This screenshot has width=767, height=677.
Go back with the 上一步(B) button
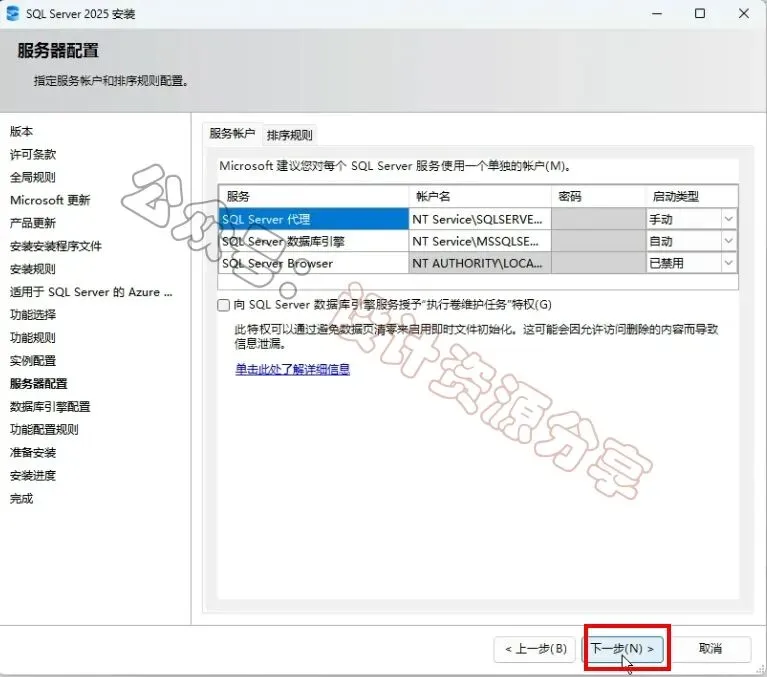tap(535, 649)
